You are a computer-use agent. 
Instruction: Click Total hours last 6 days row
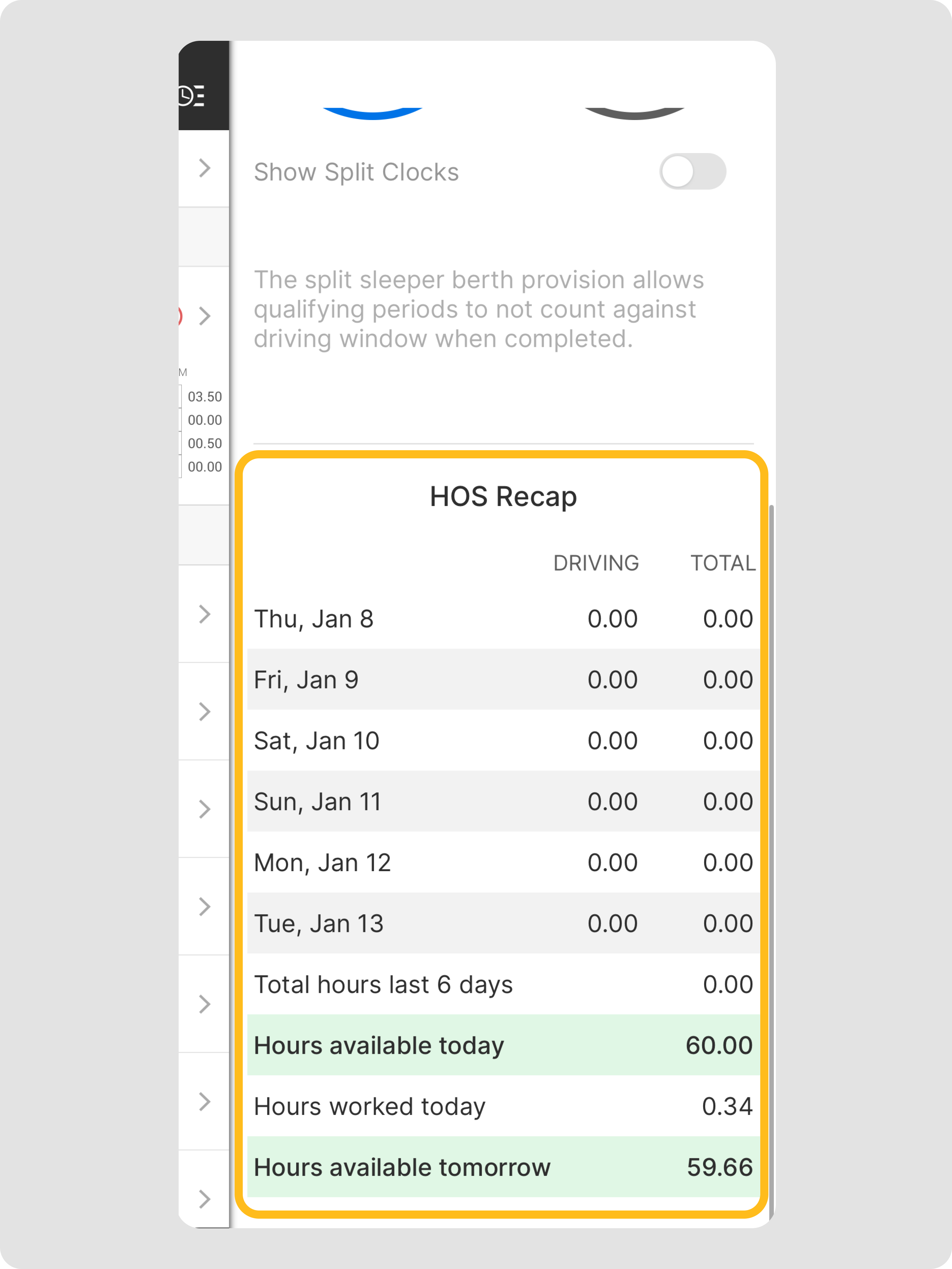click(503, 984)
